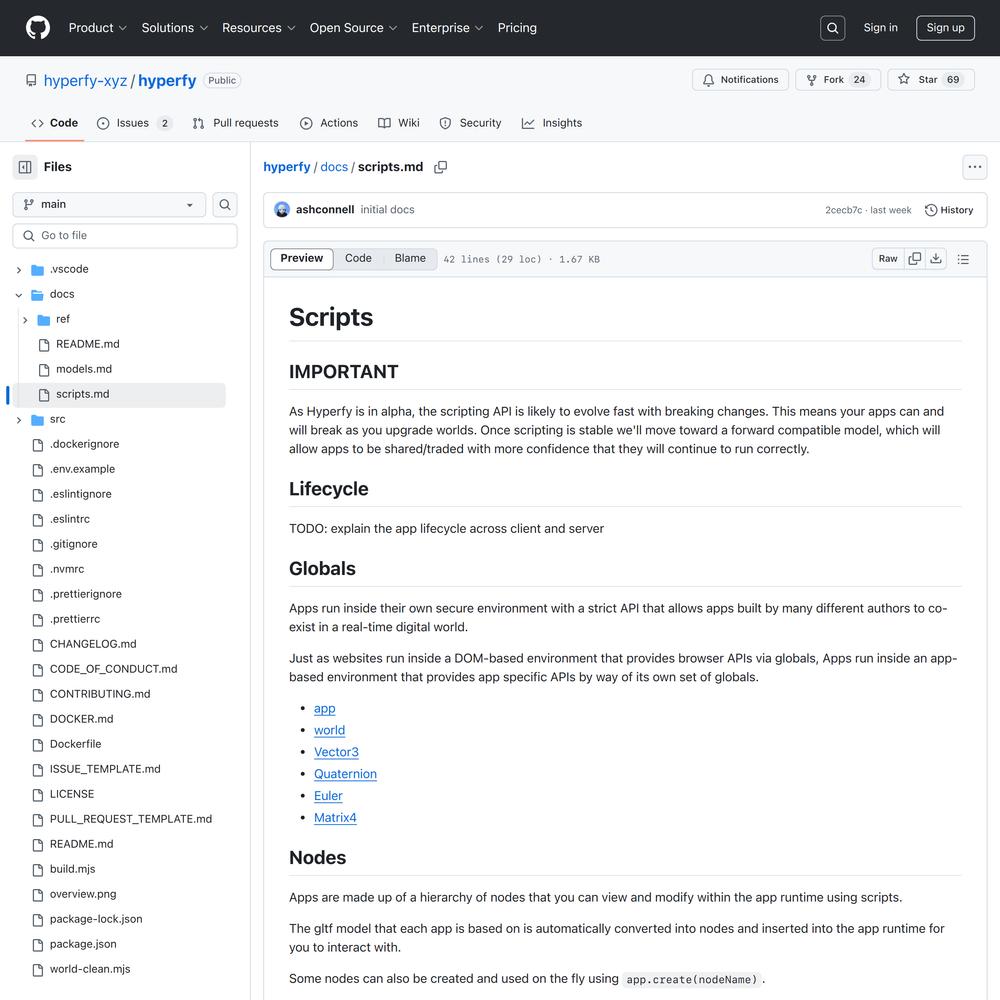The width and height of the screenshot is (1000, 1000).
Task: Open the Euler link
Action: (x=328, y=796)
